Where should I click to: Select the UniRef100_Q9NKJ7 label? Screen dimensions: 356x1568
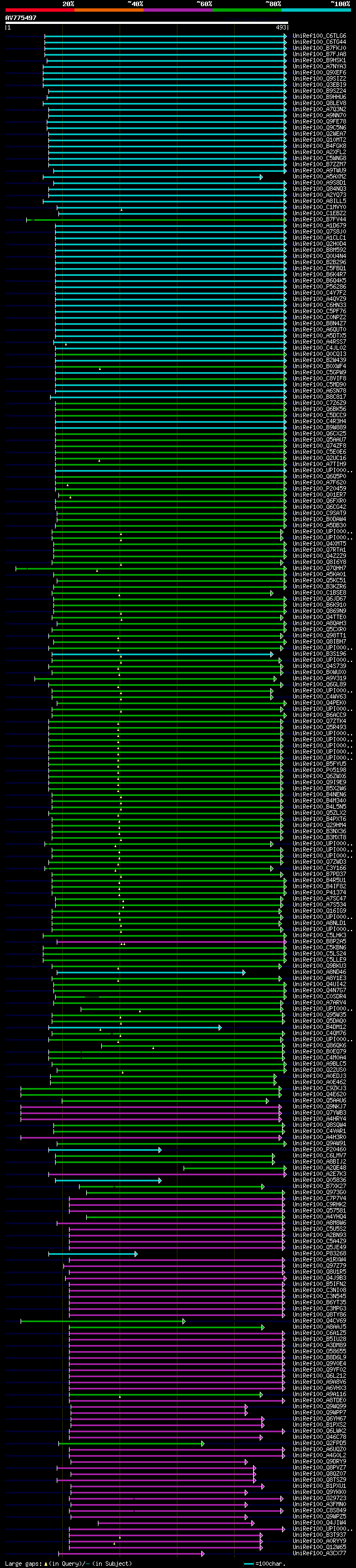click(x=319, y=1107)
